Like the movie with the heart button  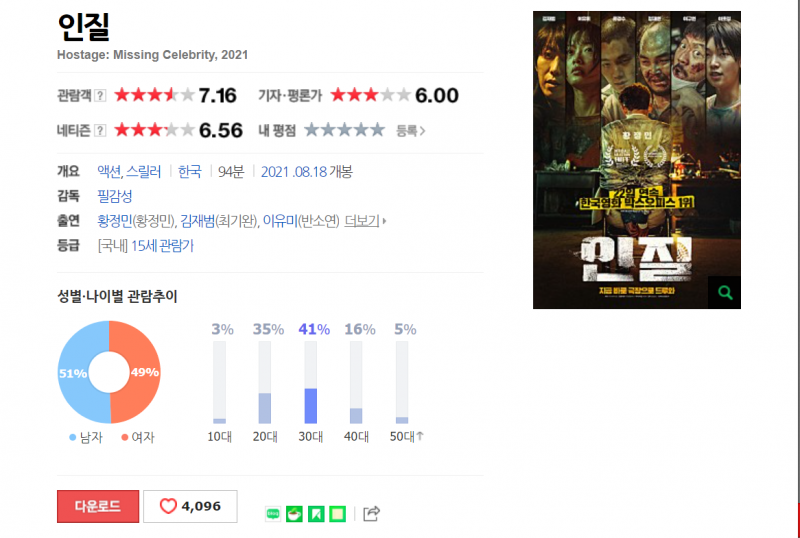(x=190, y=506)
